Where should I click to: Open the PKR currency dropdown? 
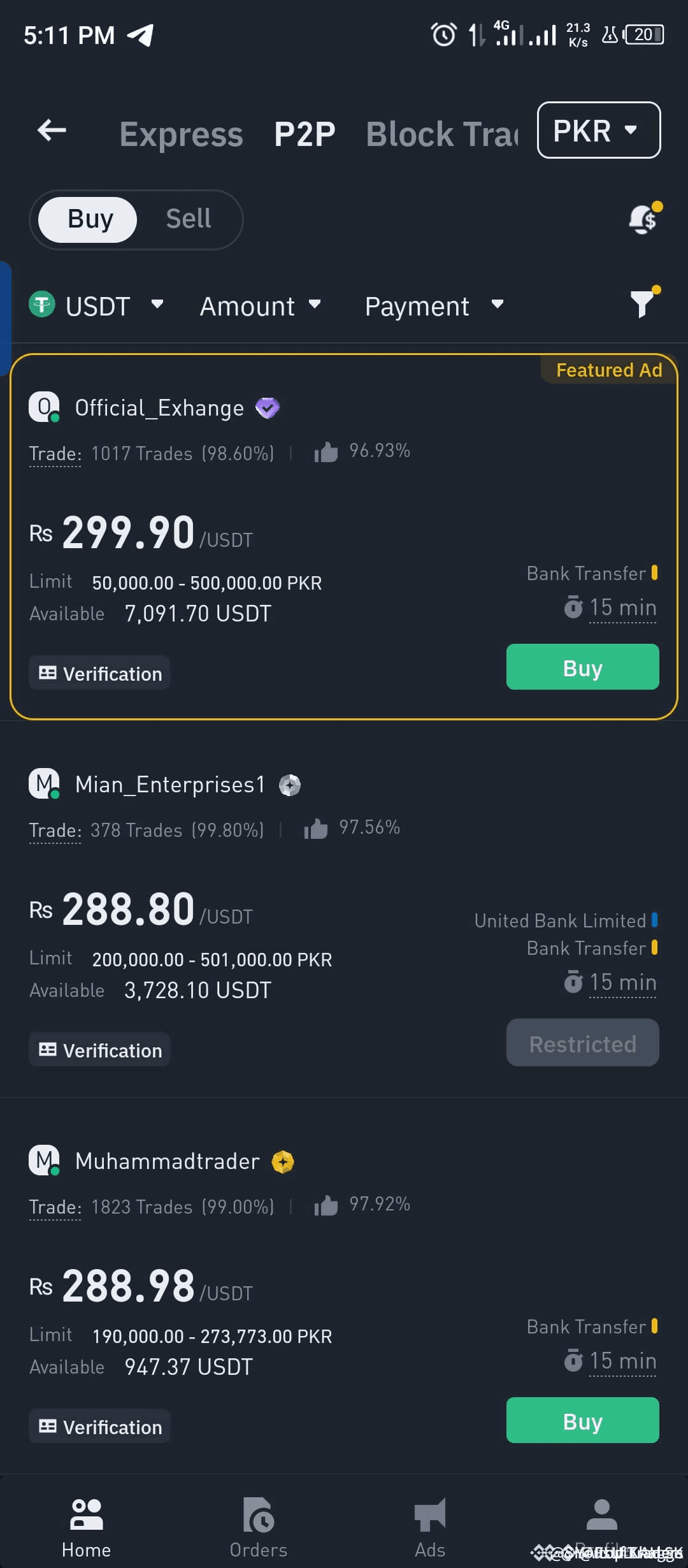tap(598, 131)
